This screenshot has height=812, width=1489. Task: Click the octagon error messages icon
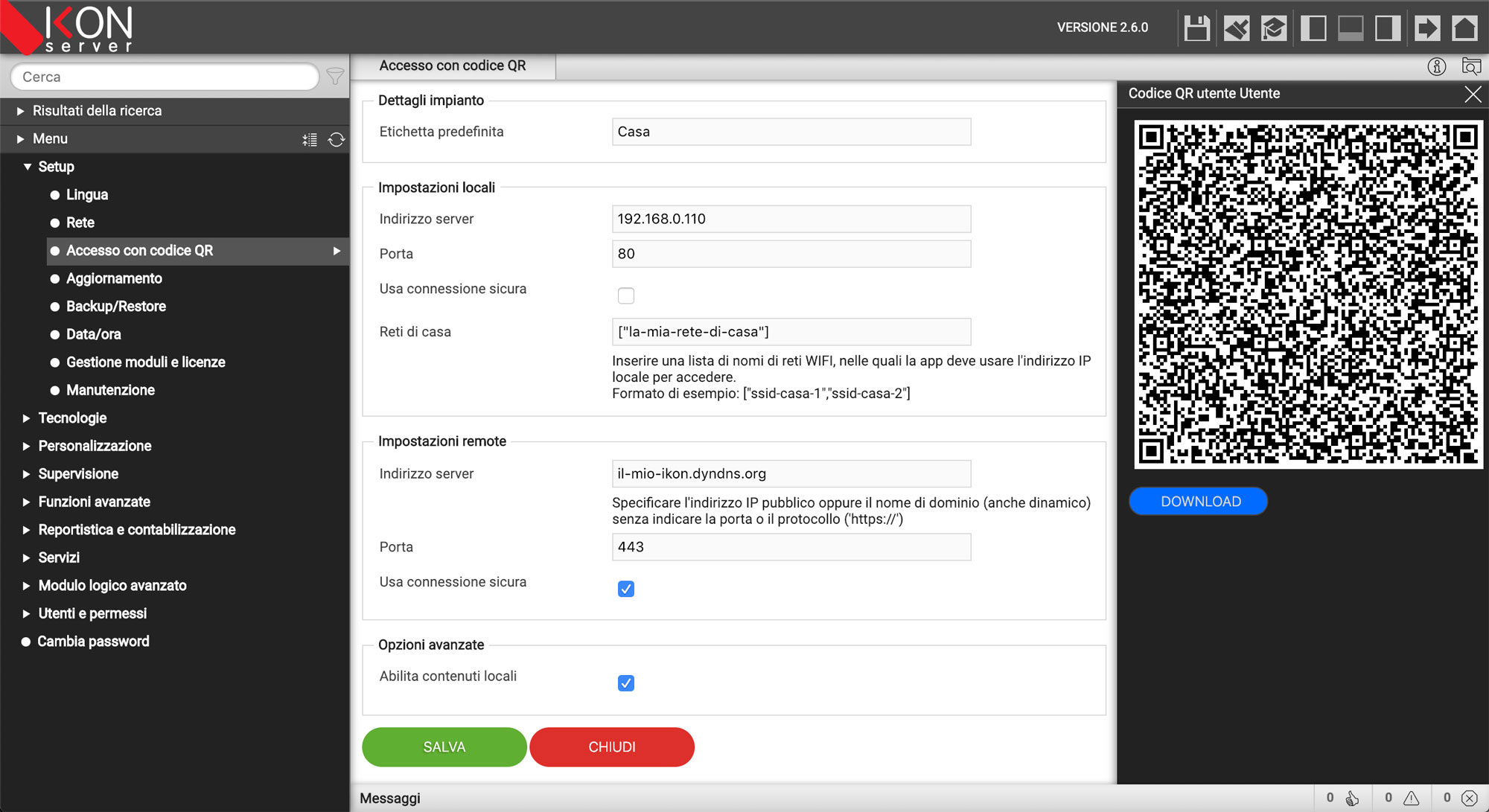(x=1469, y=798)
